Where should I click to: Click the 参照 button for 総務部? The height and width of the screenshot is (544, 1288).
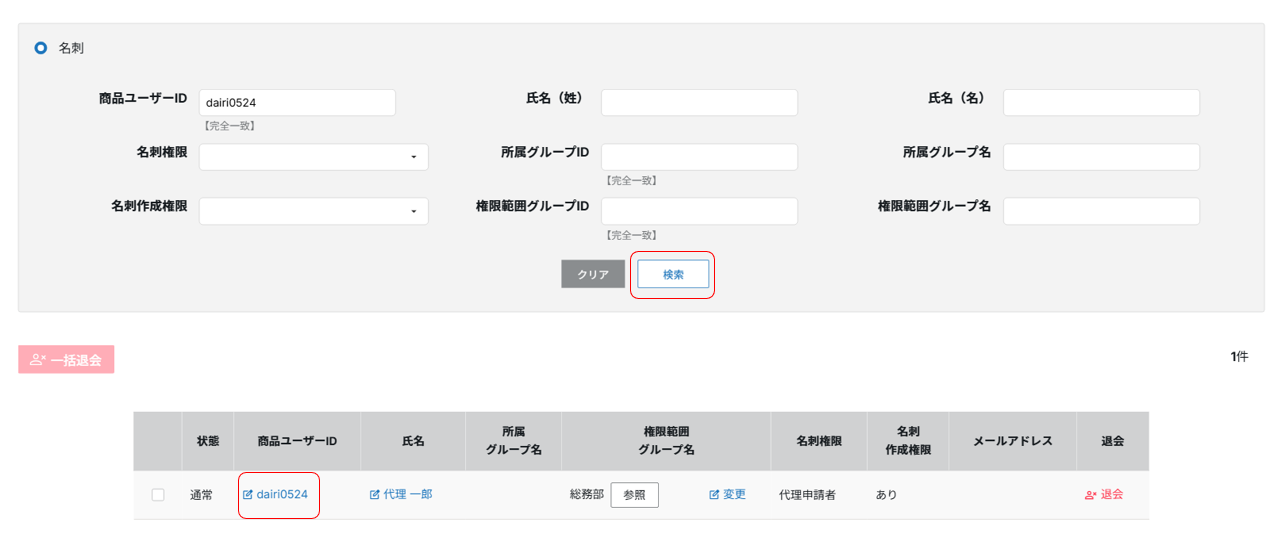pyautogui.click(x=634, y=495)
